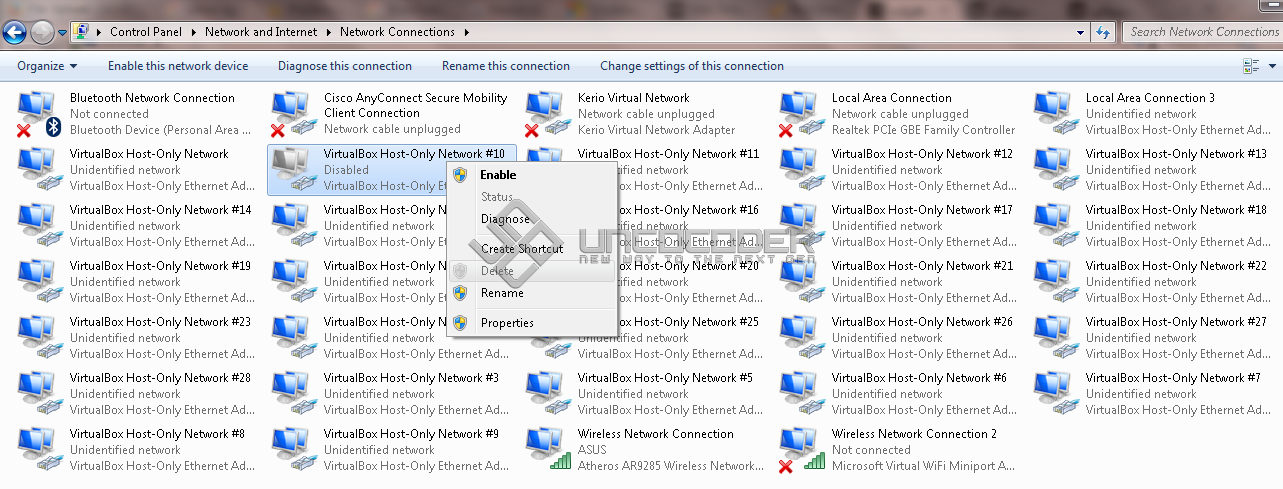Select Kerio Virtual Network icon
The image size is (1283, 489).
[x=547, y=114]
